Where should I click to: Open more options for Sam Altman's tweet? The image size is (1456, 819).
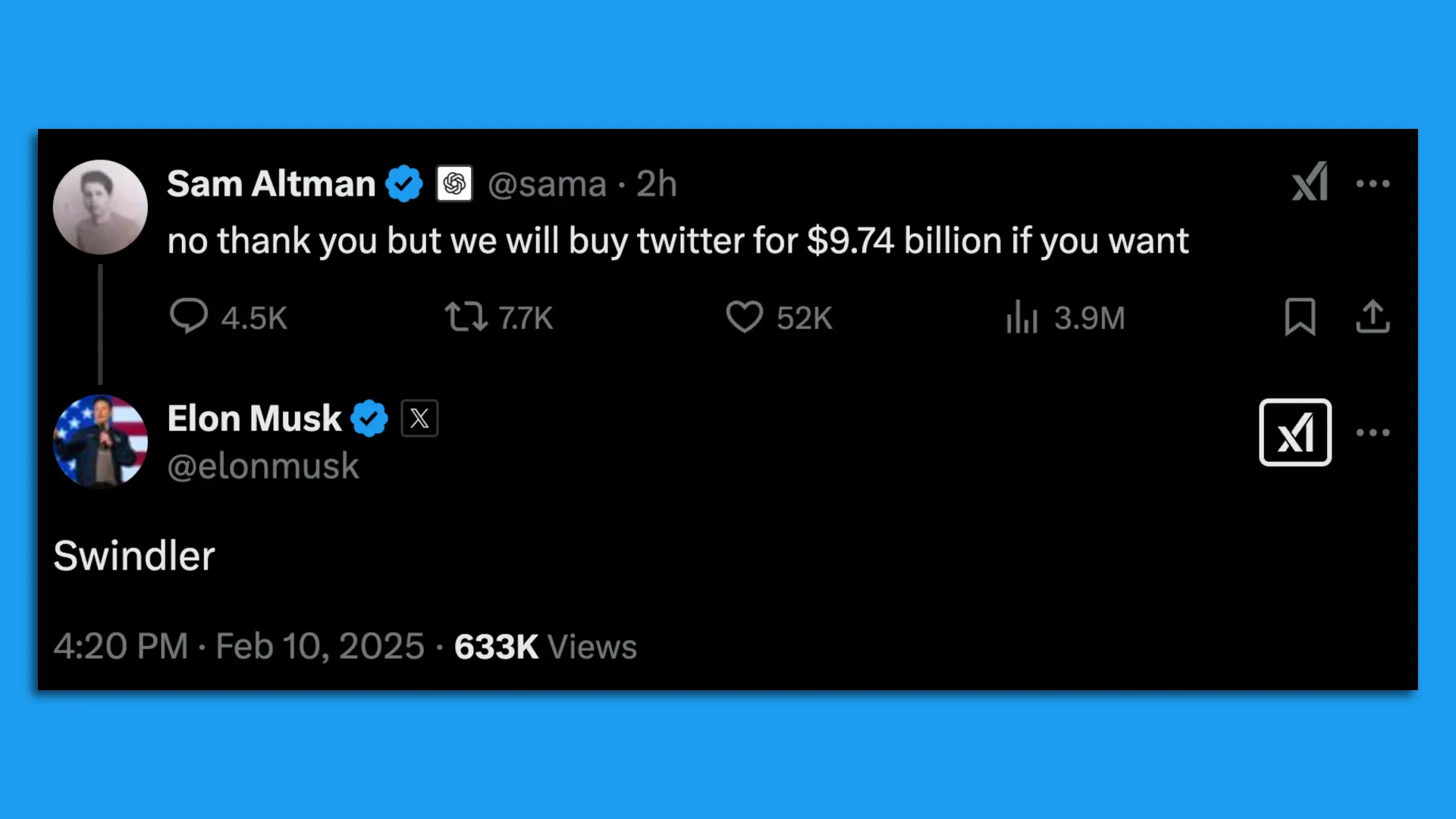pyautogui.click(x=1373, y=184)
